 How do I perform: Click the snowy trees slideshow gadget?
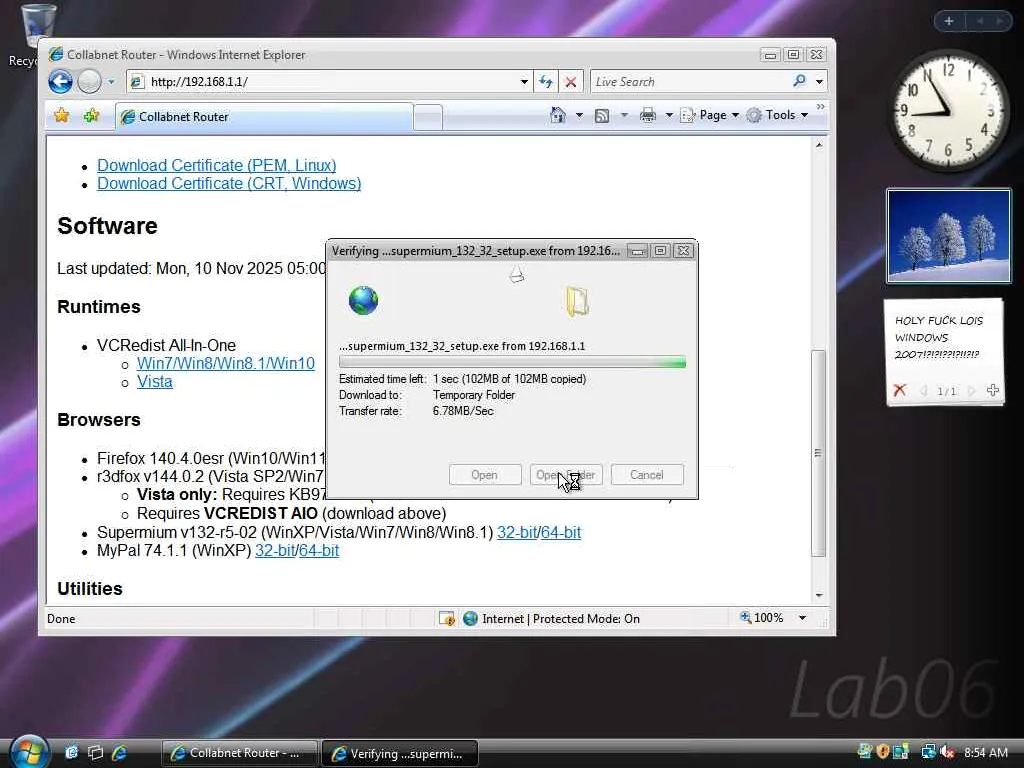948,236
